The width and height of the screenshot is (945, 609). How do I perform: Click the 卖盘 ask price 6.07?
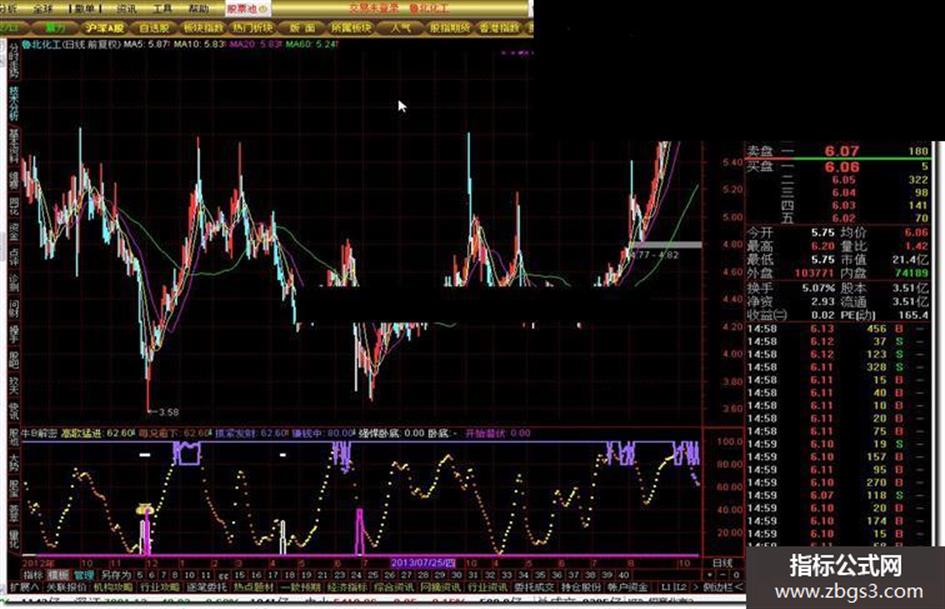841,151
